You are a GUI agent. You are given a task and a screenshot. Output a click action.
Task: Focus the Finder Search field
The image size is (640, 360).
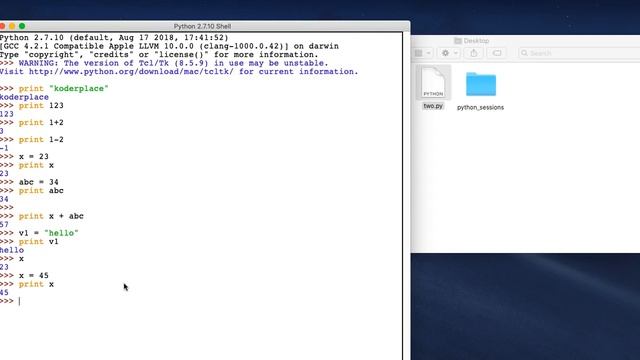coord(580,53)
